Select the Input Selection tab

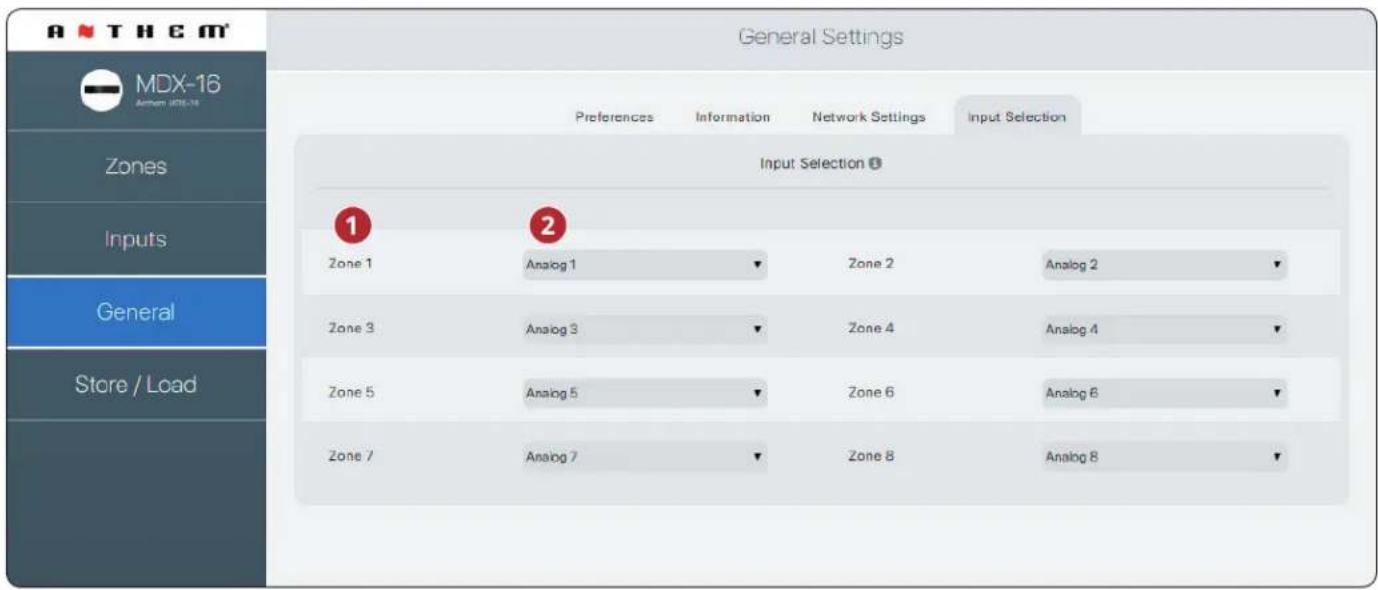tap(1016, 117)
